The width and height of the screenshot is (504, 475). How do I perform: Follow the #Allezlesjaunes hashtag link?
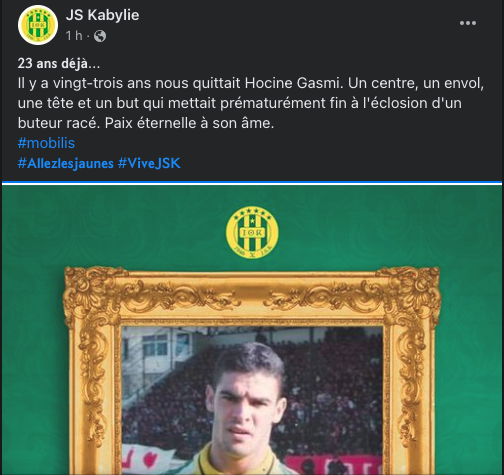coord(66,163)
